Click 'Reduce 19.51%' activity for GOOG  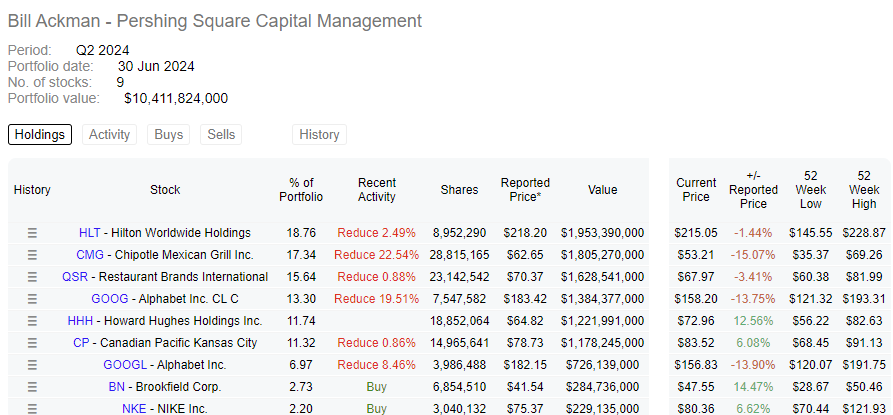coord(376,299)
